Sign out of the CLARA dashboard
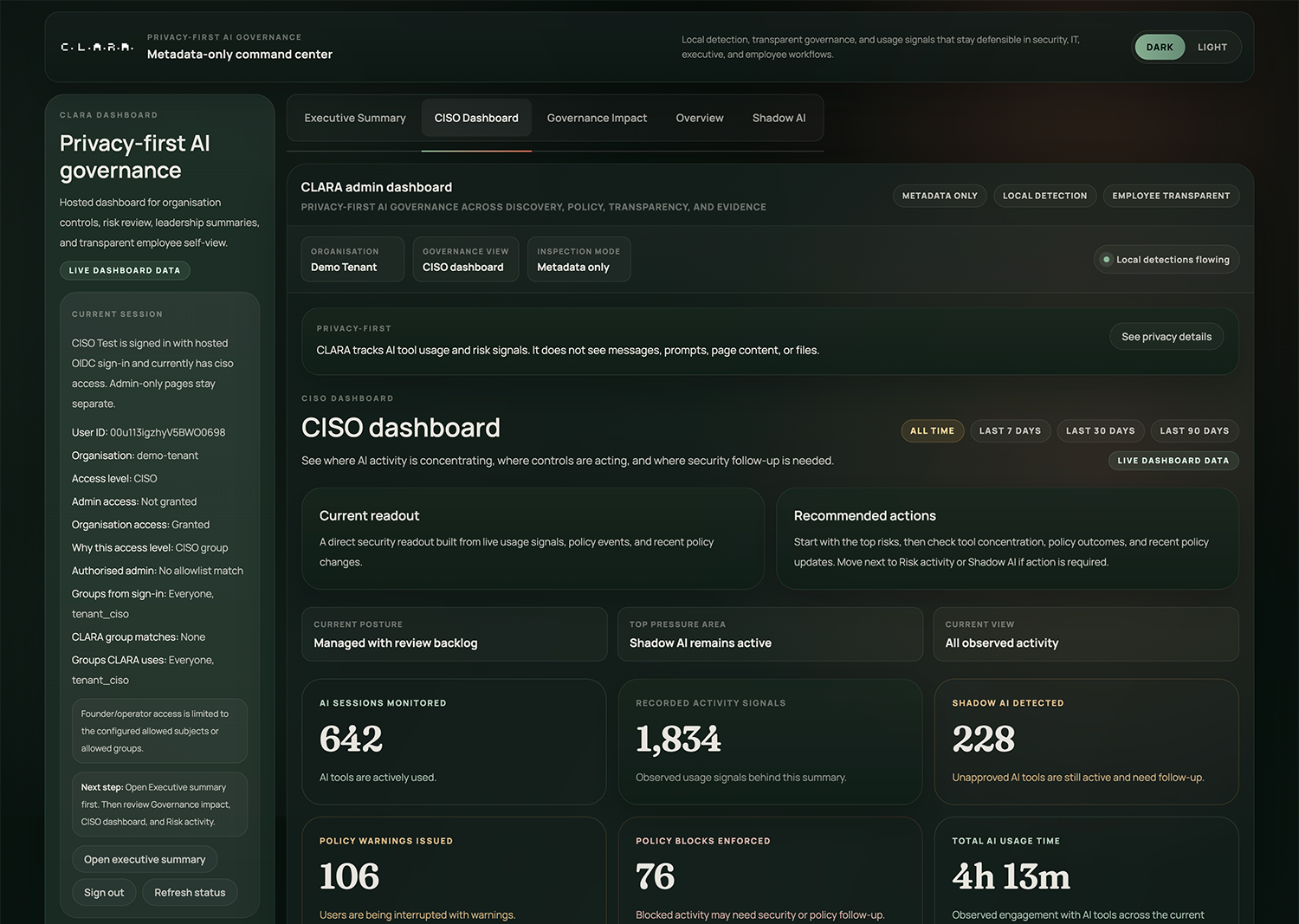Image resolution: width=1299 pixels, height=924 pixels. (x=104, y=892)
